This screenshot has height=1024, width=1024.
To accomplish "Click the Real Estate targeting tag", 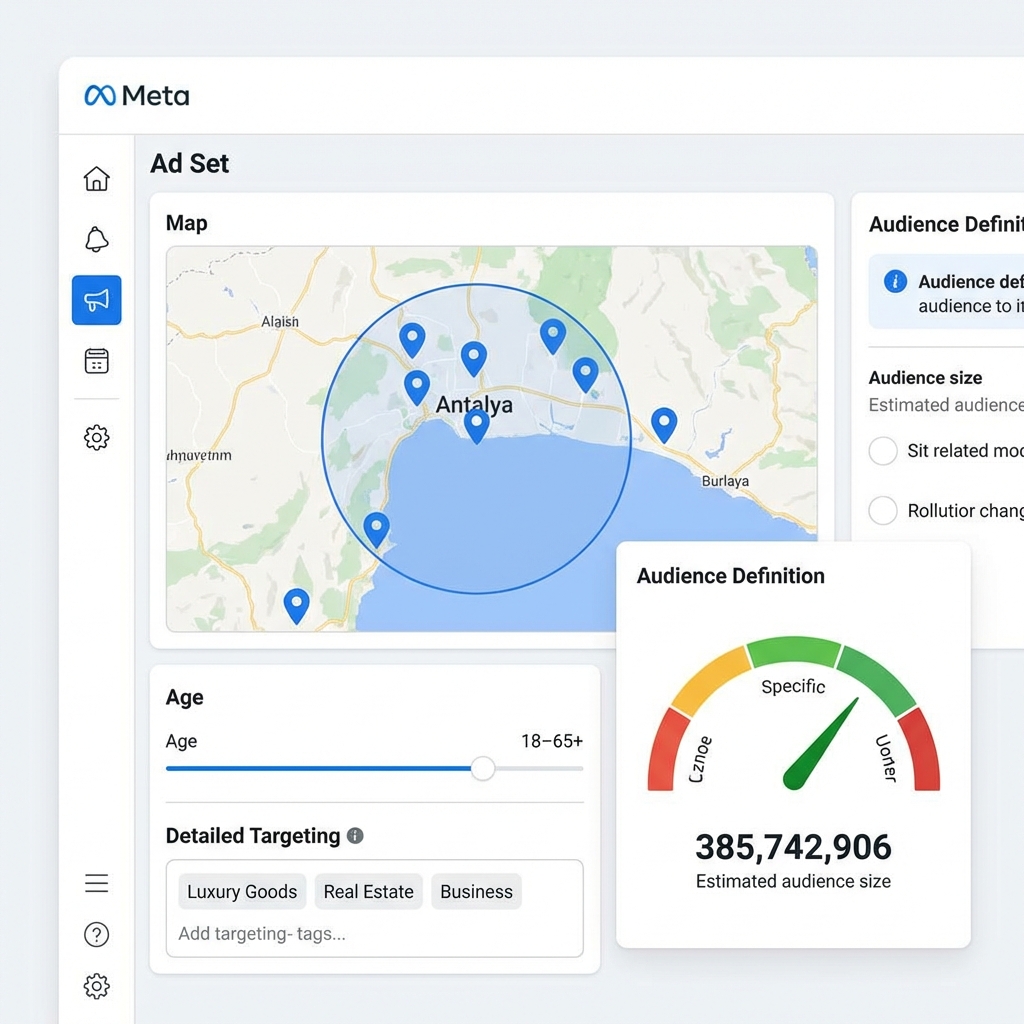I will pos(368,892).
